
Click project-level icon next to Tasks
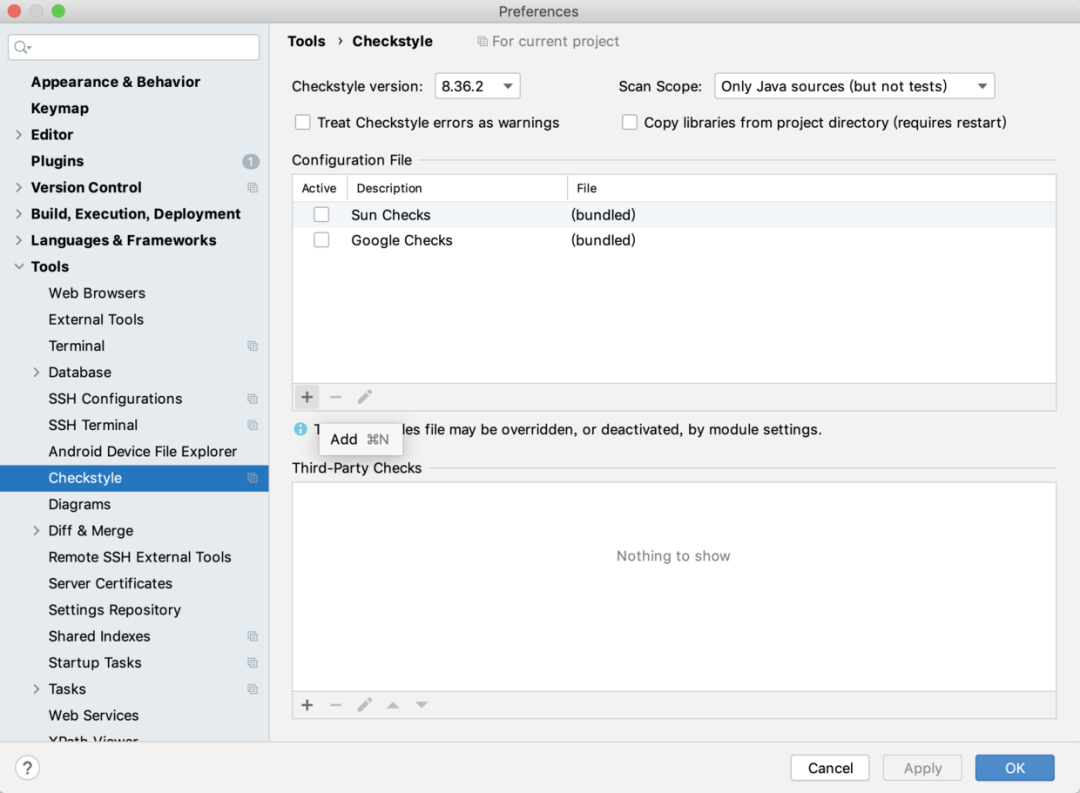(x=253, y=689)
